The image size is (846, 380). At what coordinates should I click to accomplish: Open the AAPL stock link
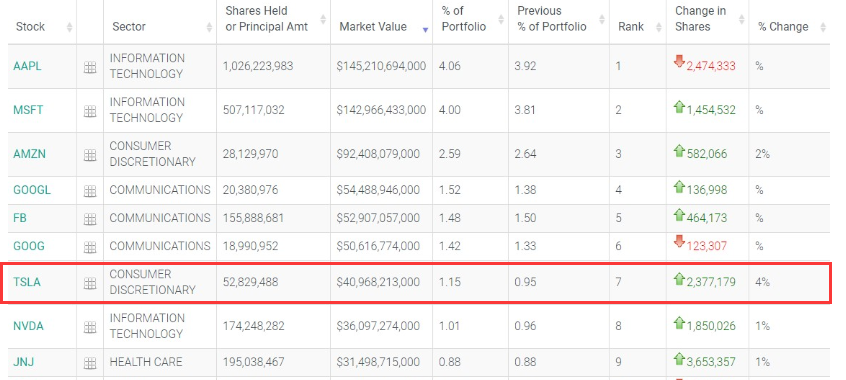tap(27, 66)
